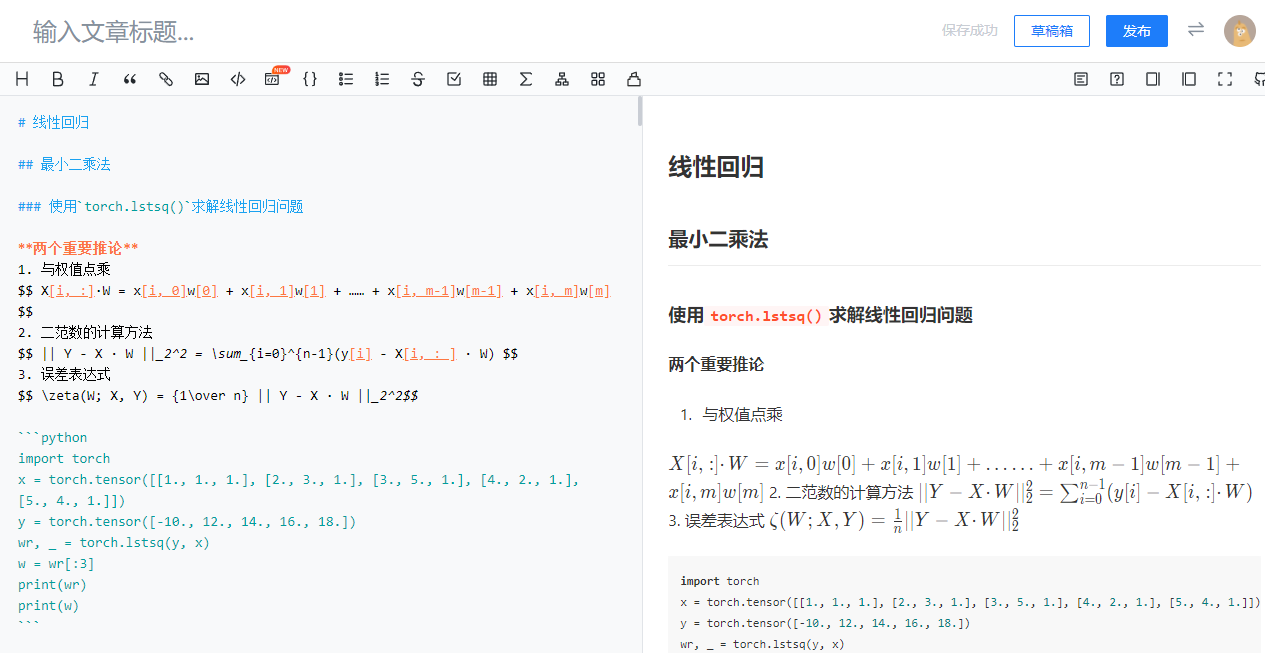
Task: Click the 'w = wr[:3]' editor line
Action: pyautogui.click(x=56, y=563)
